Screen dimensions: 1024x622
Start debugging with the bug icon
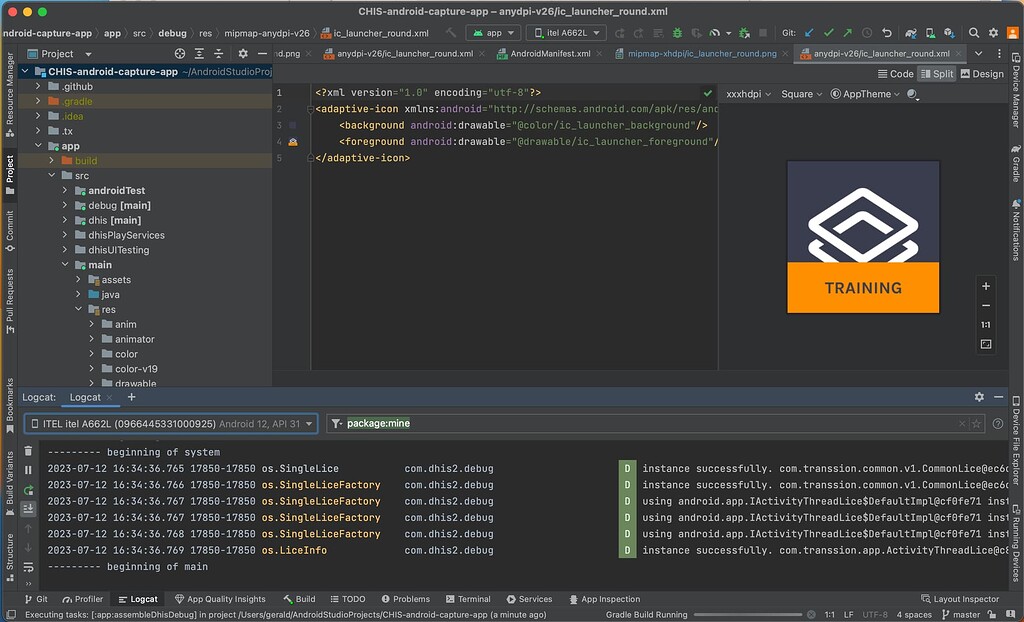pyautogui.click(x=677, y=31)
